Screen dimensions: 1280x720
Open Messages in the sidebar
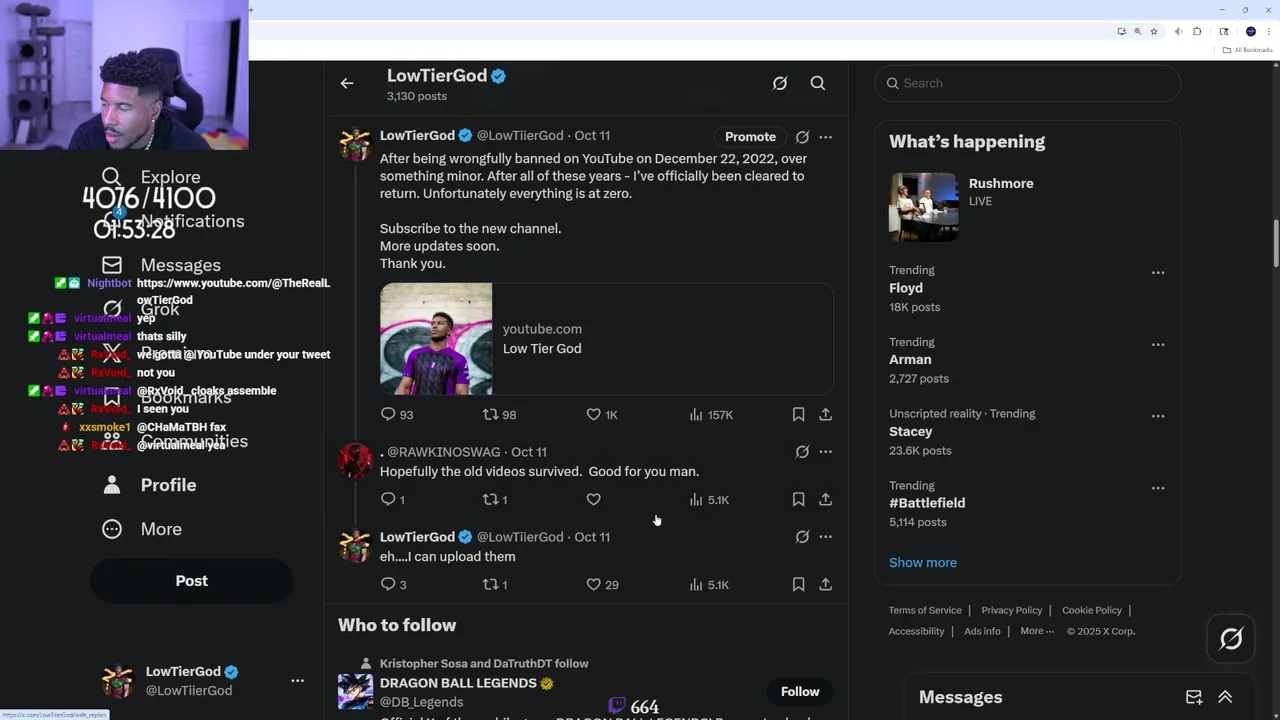pyautogui.click(x=161, y=265)
